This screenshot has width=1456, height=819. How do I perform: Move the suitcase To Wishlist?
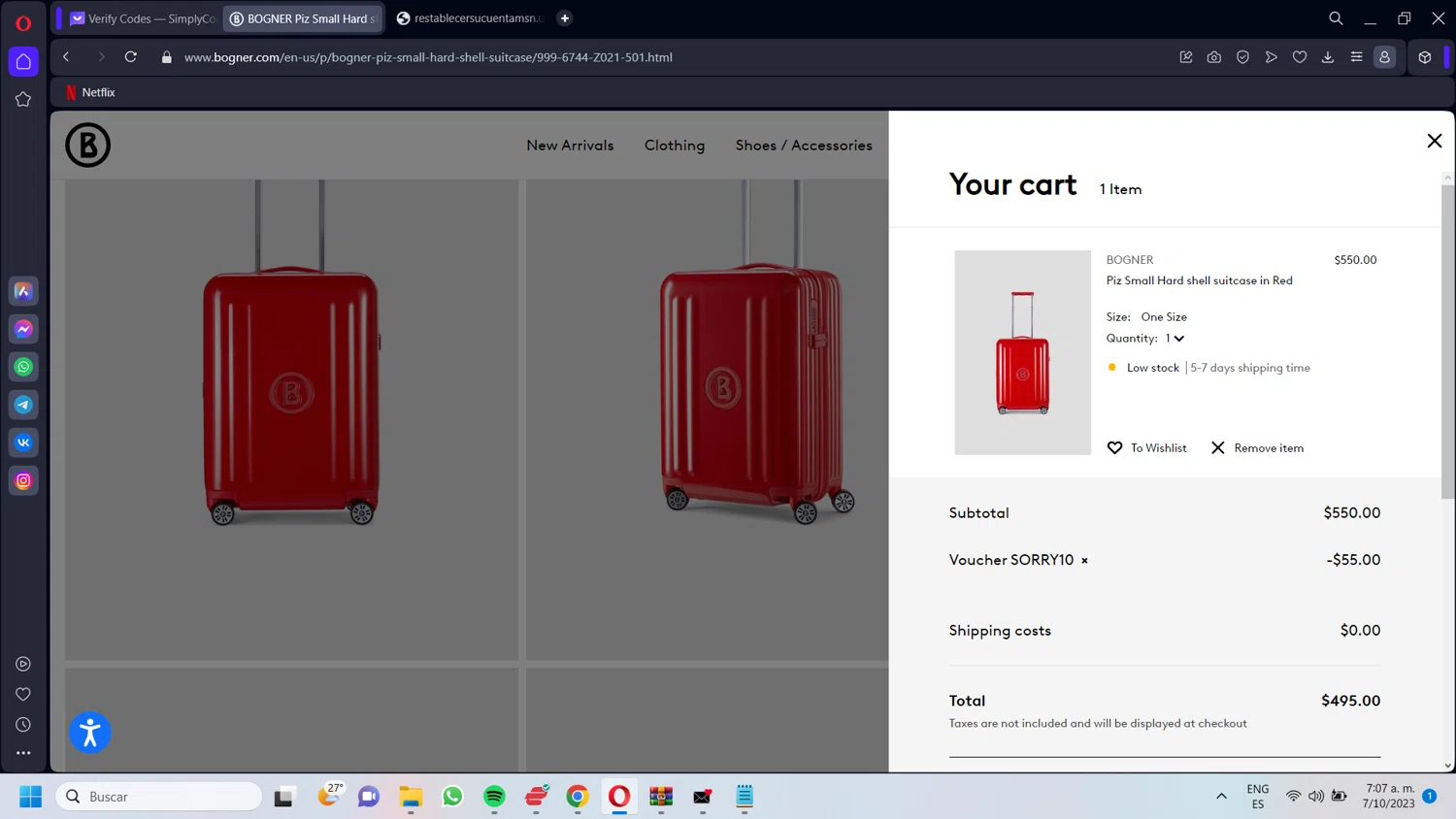[1146, 447]
